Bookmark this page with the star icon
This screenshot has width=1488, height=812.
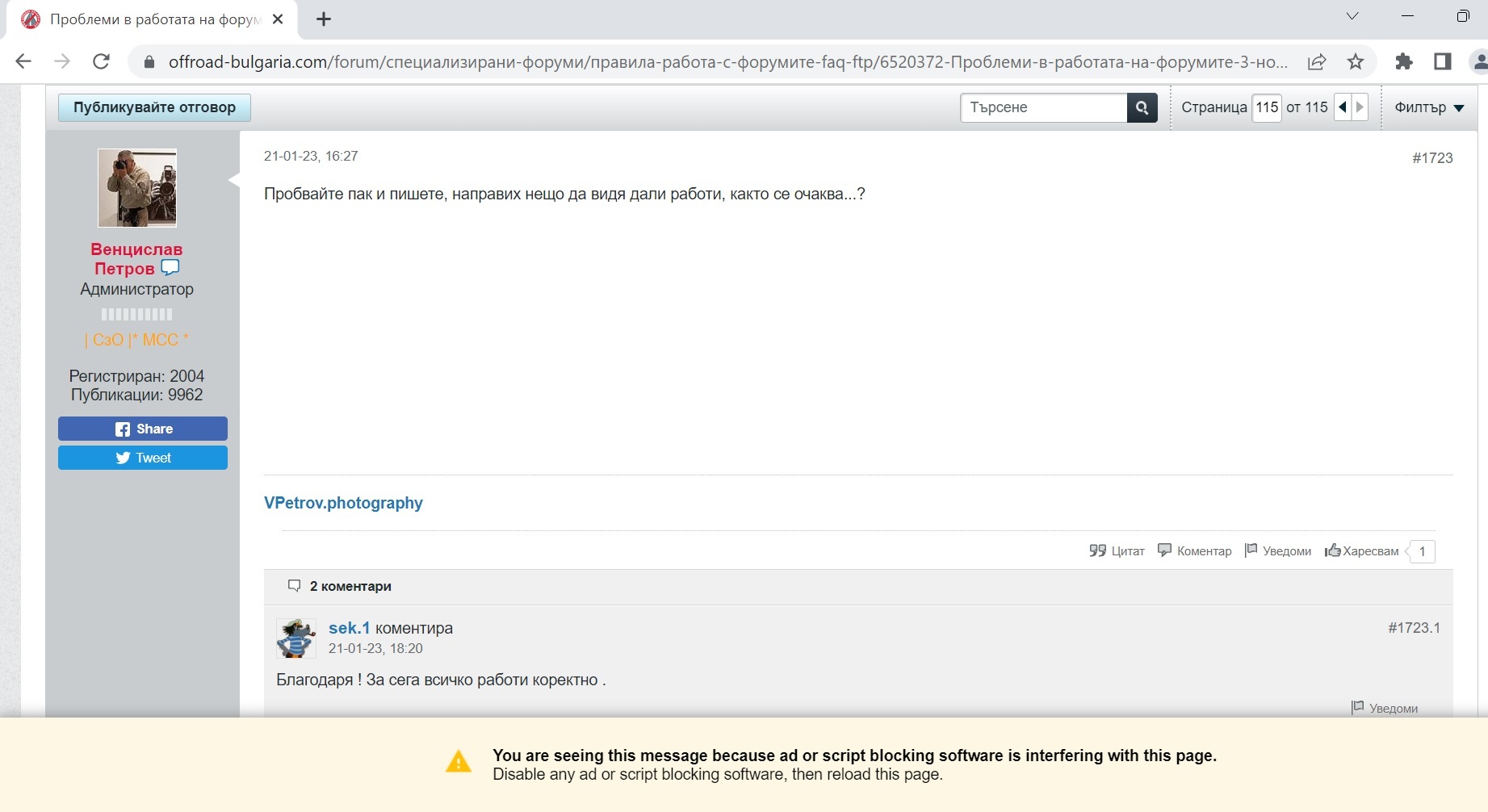[1356, 61]
